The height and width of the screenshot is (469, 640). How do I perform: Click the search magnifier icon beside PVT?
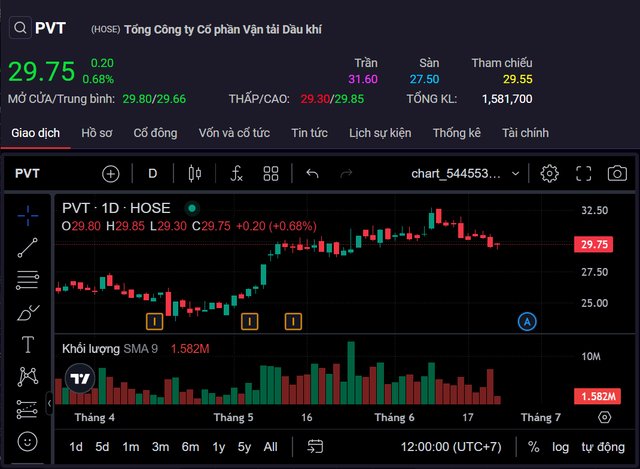(x=19, y=29)
